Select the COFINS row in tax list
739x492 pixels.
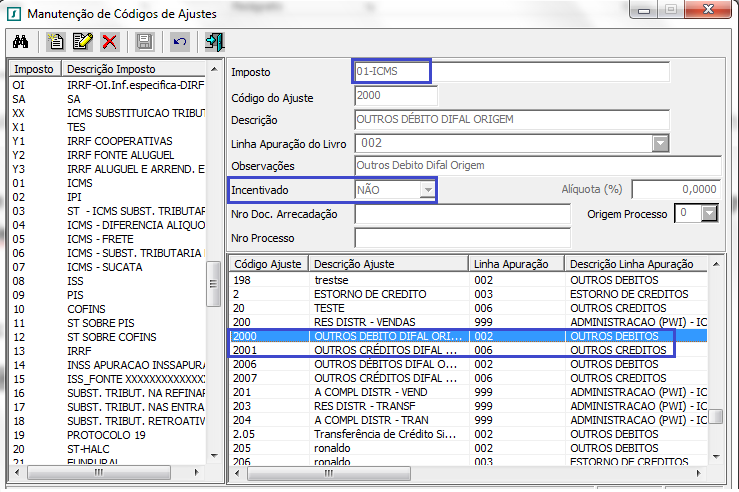click(100, 310)
